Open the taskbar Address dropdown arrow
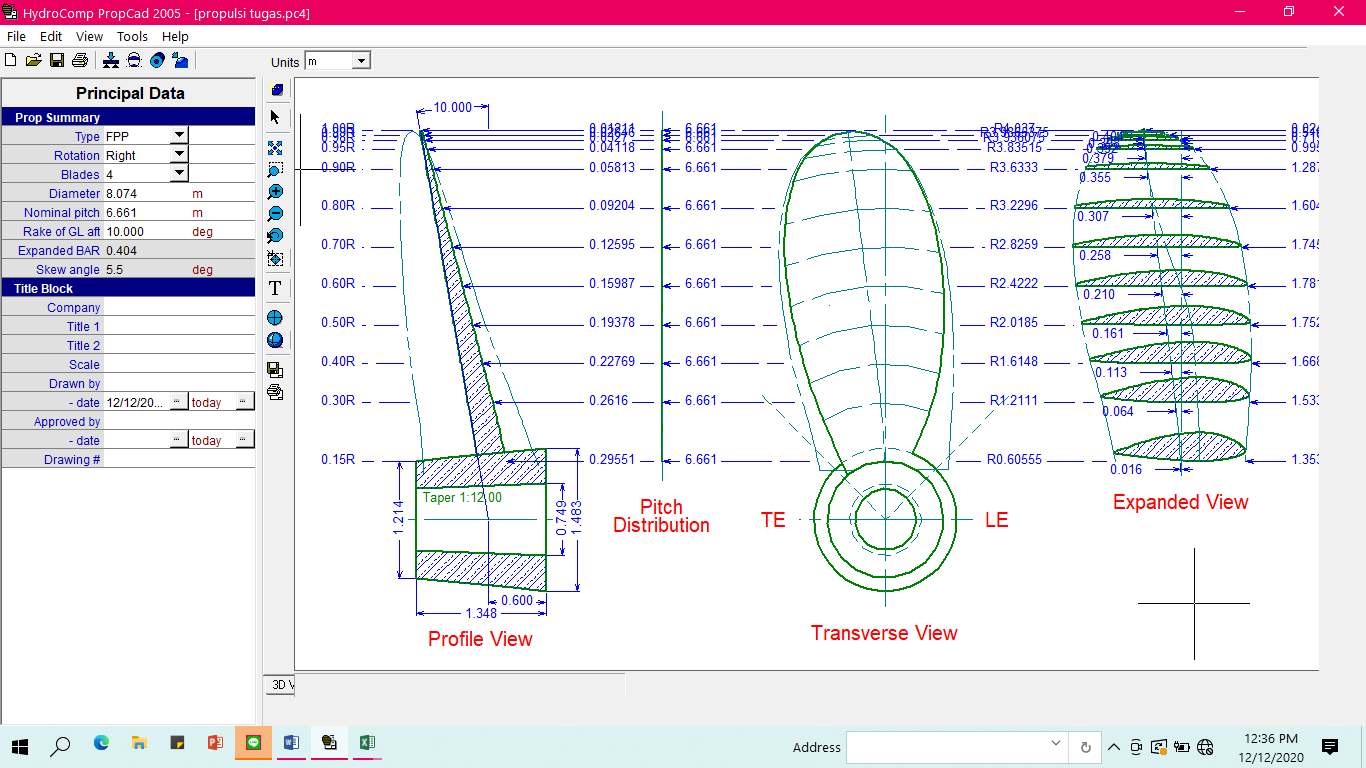Image resolution: width=1366 pixels, height=768 pixels. click(x=1056, y=744)
